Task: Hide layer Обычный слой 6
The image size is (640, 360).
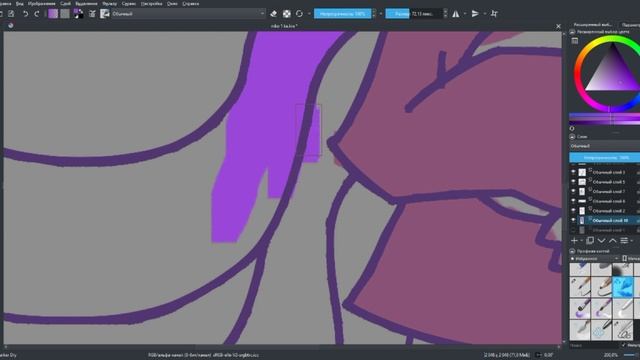Action: click(573, 201)
